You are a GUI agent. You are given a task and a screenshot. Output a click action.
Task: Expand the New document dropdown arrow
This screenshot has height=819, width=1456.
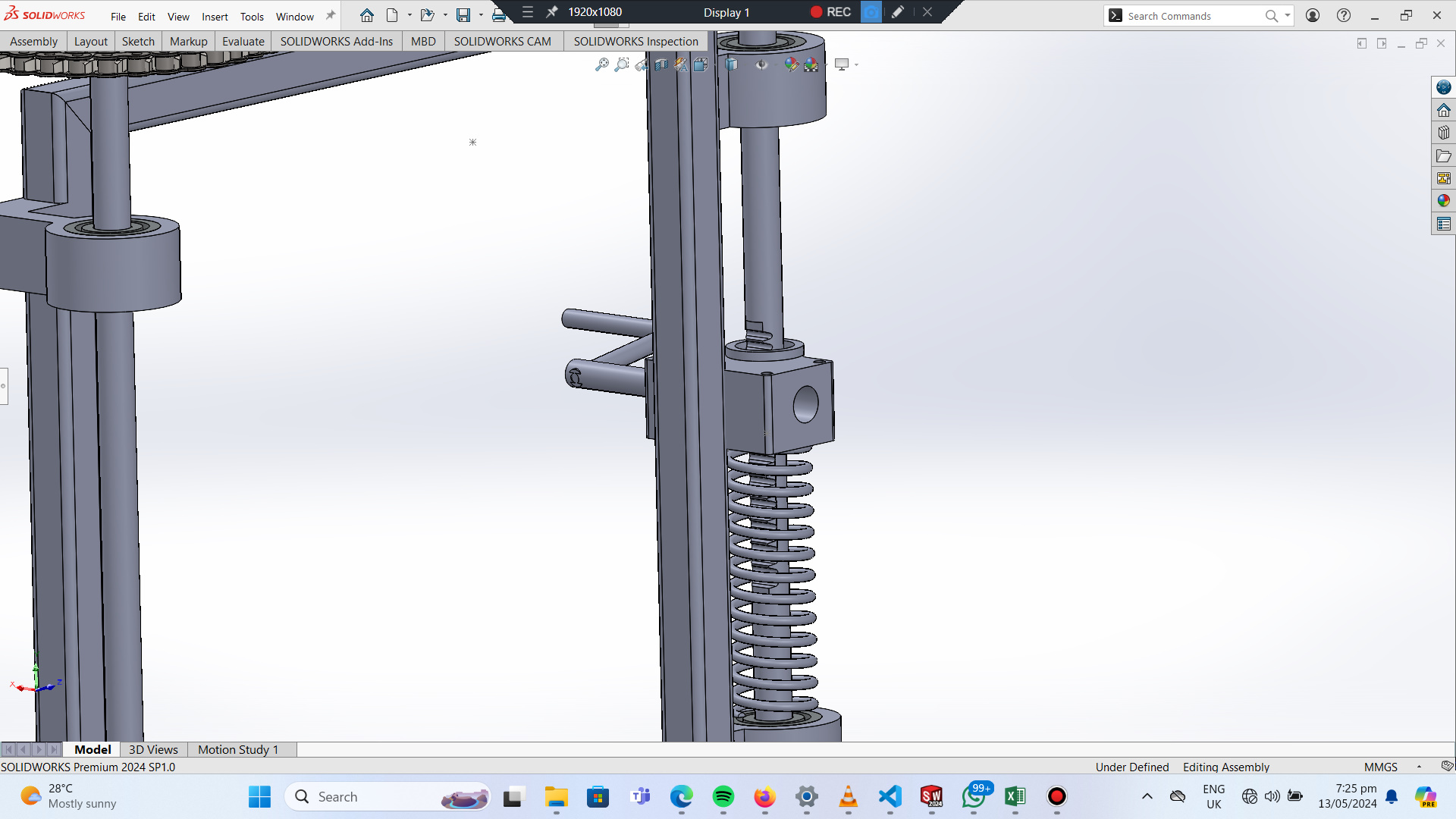(x=409, y=15)
